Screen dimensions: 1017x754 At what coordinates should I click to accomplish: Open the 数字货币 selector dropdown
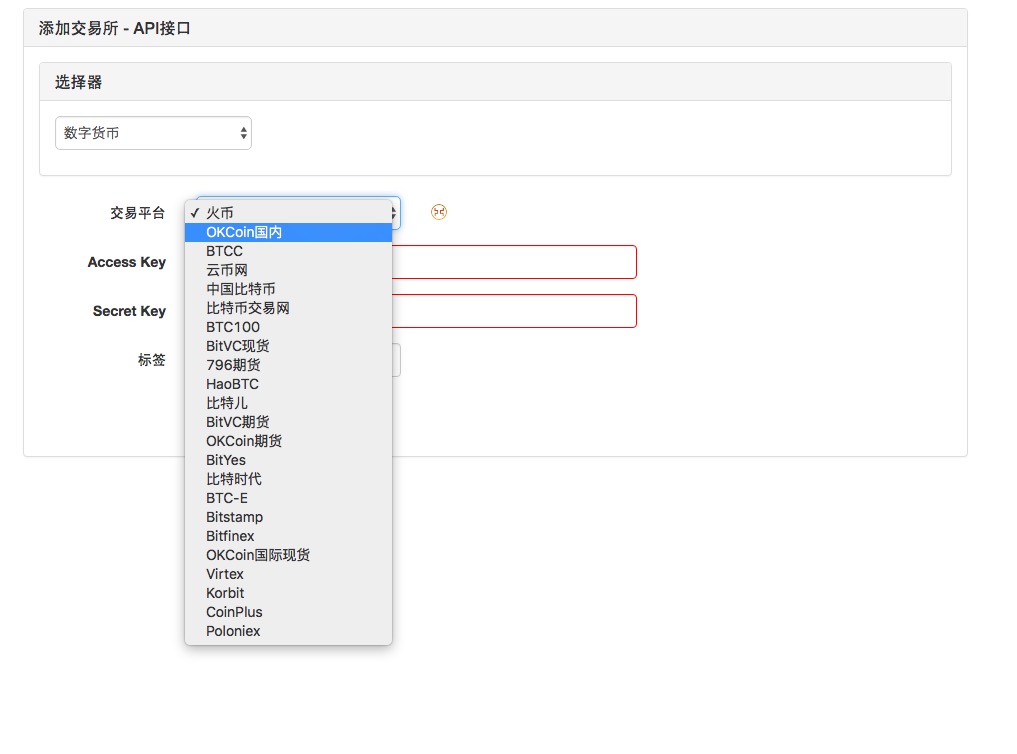tap(153, 133)
